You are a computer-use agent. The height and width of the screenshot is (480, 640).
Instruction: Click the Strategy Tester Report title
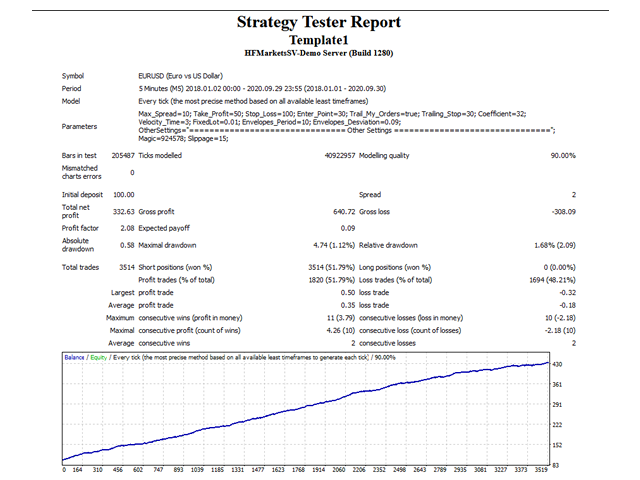point(319,22)
